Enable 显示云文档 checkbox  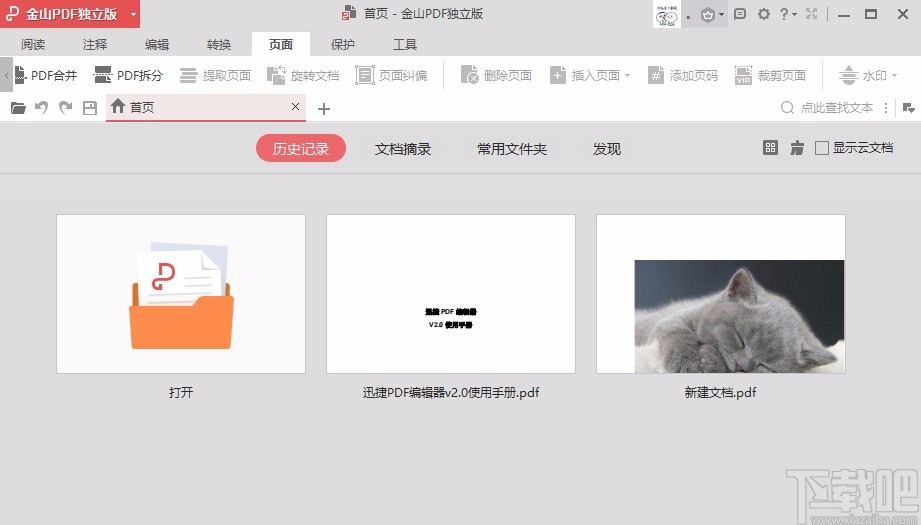[822, 148]
